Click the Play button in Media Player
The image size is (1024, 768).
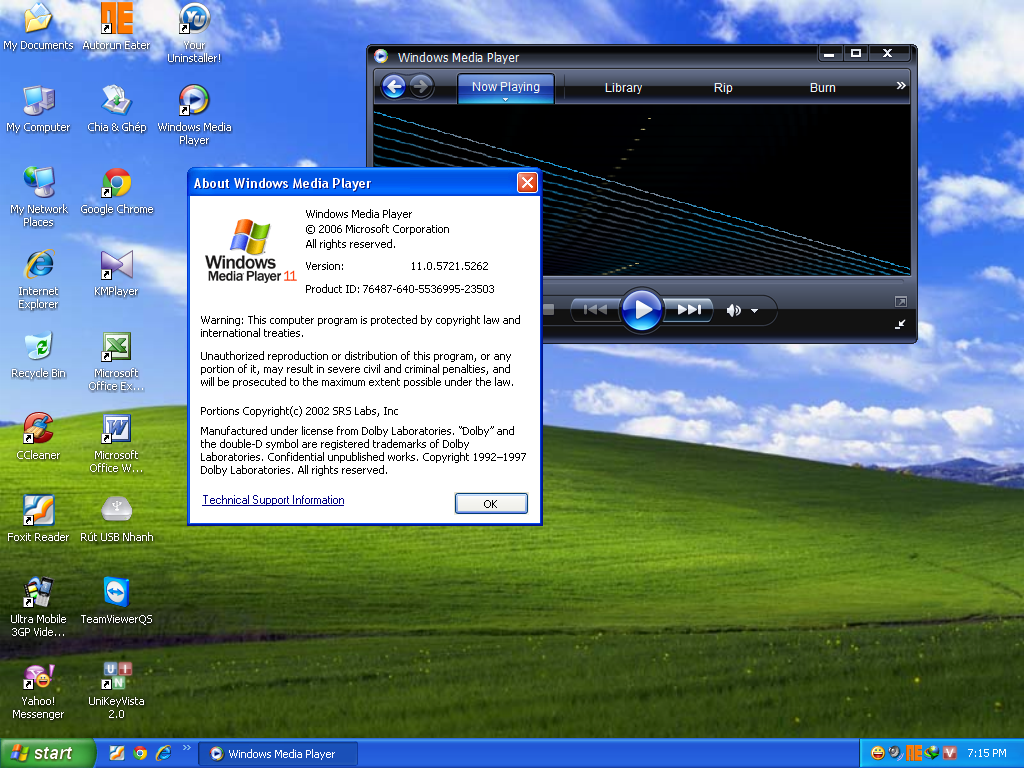(641, 310)
